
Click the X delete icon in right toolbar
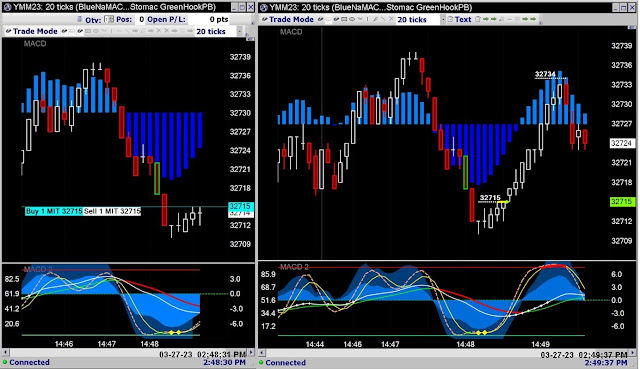coord(391,19)
